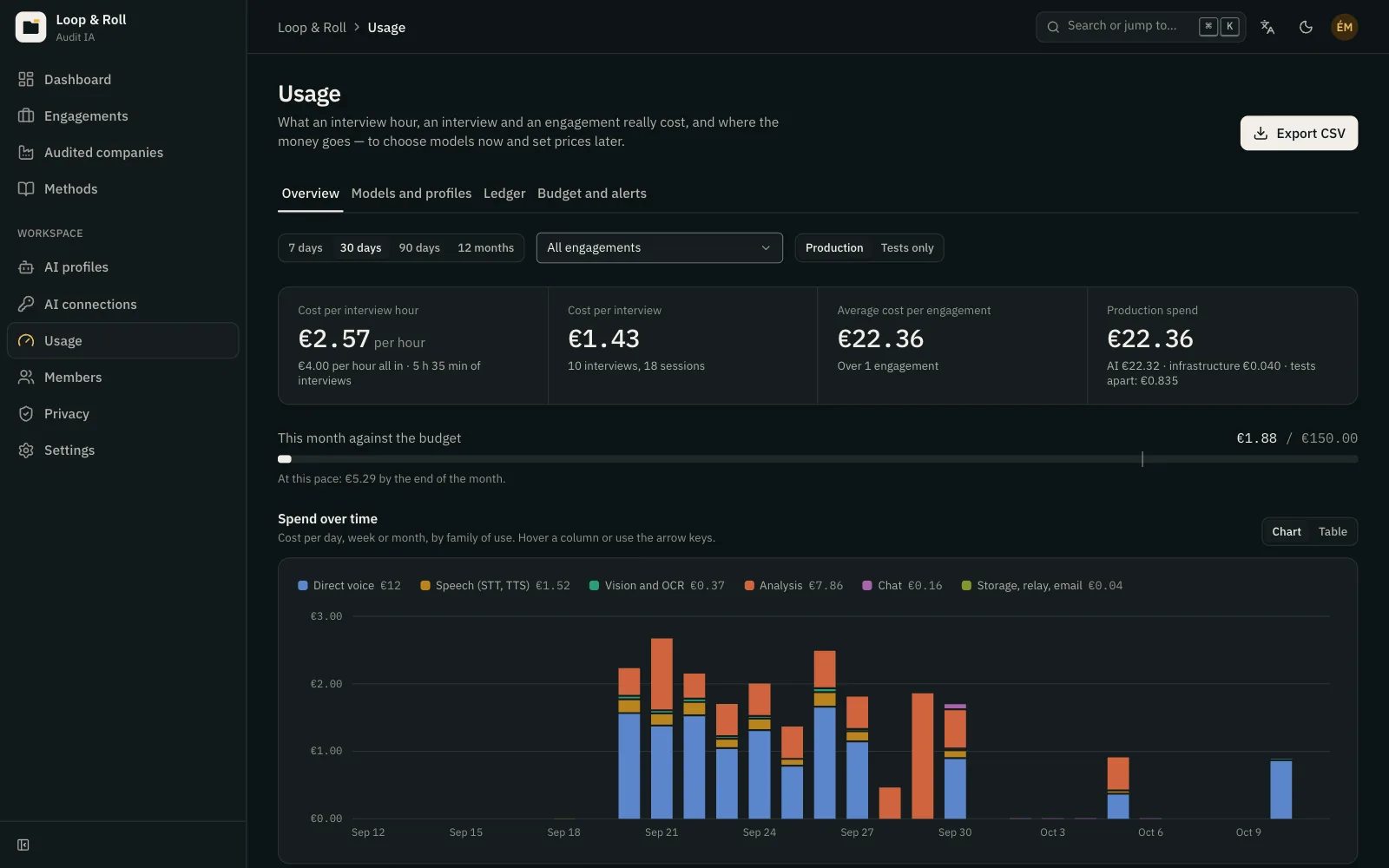The width and height of the screenshot is (1389, 868).
Task: Expand the All engagements dropdown
Action: 660,248
